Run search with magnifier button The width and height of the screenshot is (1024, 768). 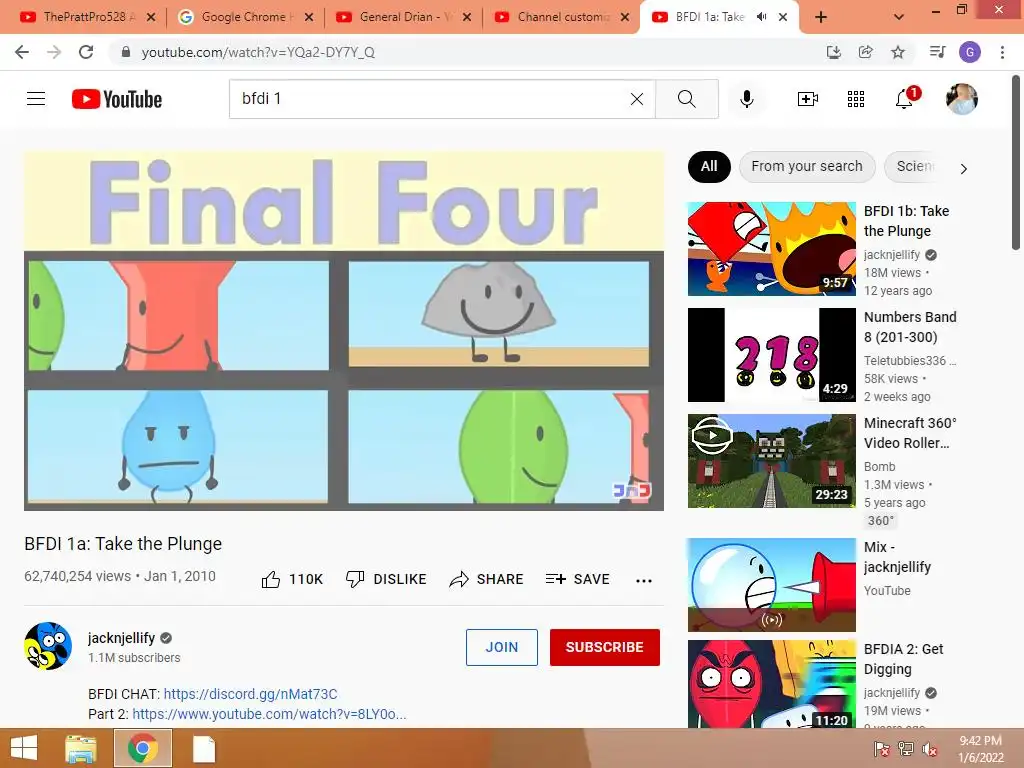[x=686, y=99]
